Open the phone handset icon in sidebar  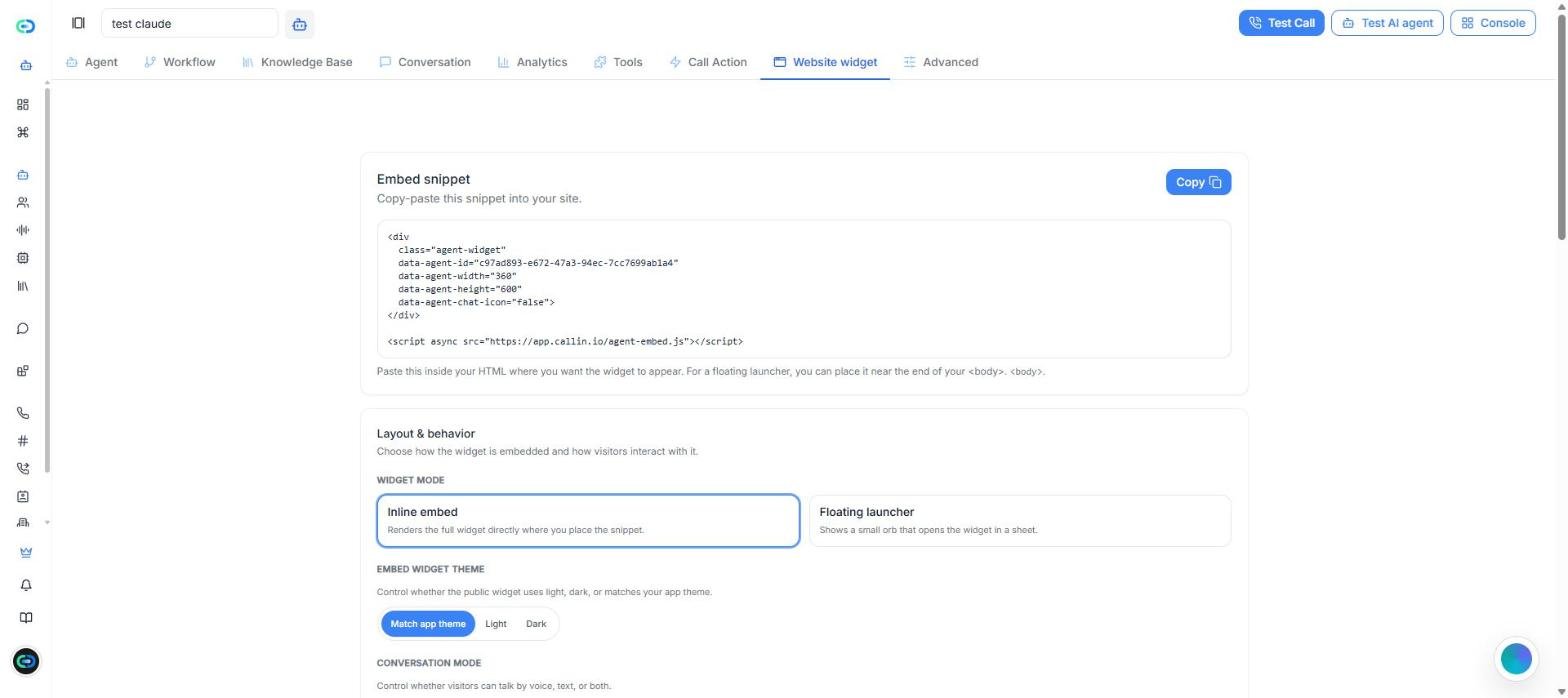pos(23,413)
